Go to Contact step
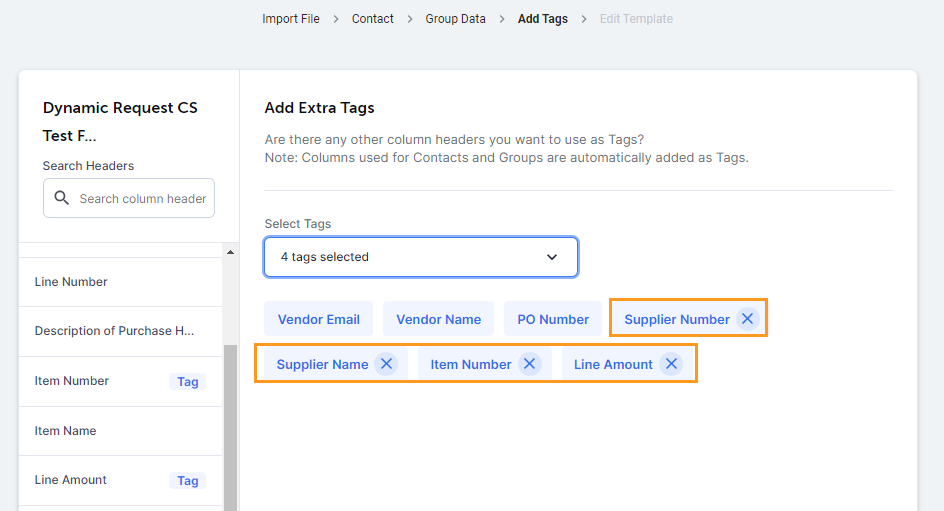944x511 pixels. click(x=372, y=19)
